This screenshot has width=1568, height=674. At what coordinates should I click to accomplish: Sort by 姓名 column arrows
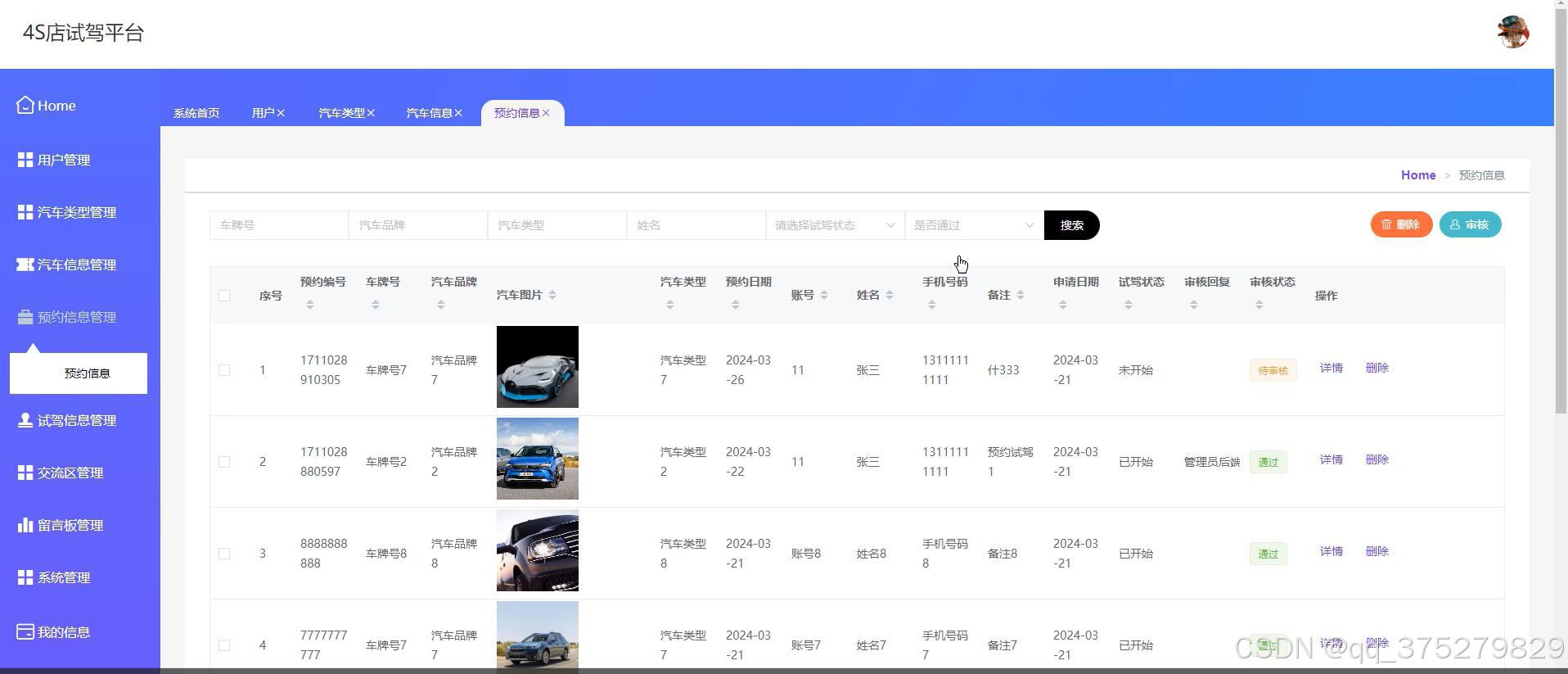point(890,295)
